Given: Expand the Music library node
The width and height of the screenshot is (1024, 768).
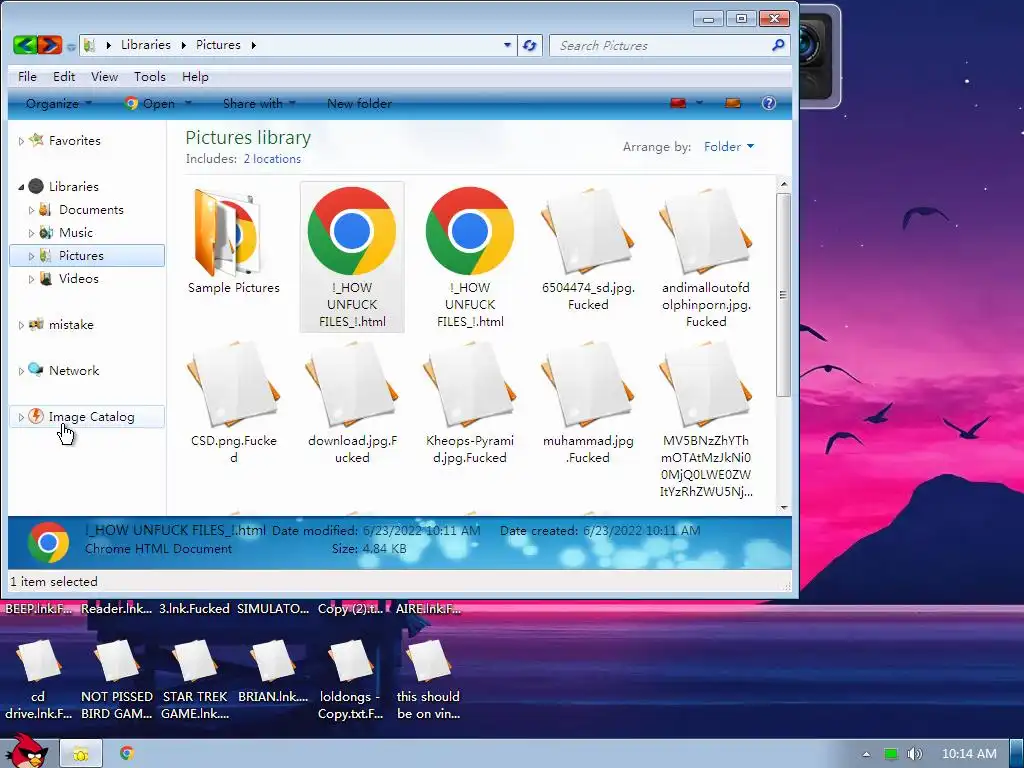Looking at the screenshot, I should (31, 233).
